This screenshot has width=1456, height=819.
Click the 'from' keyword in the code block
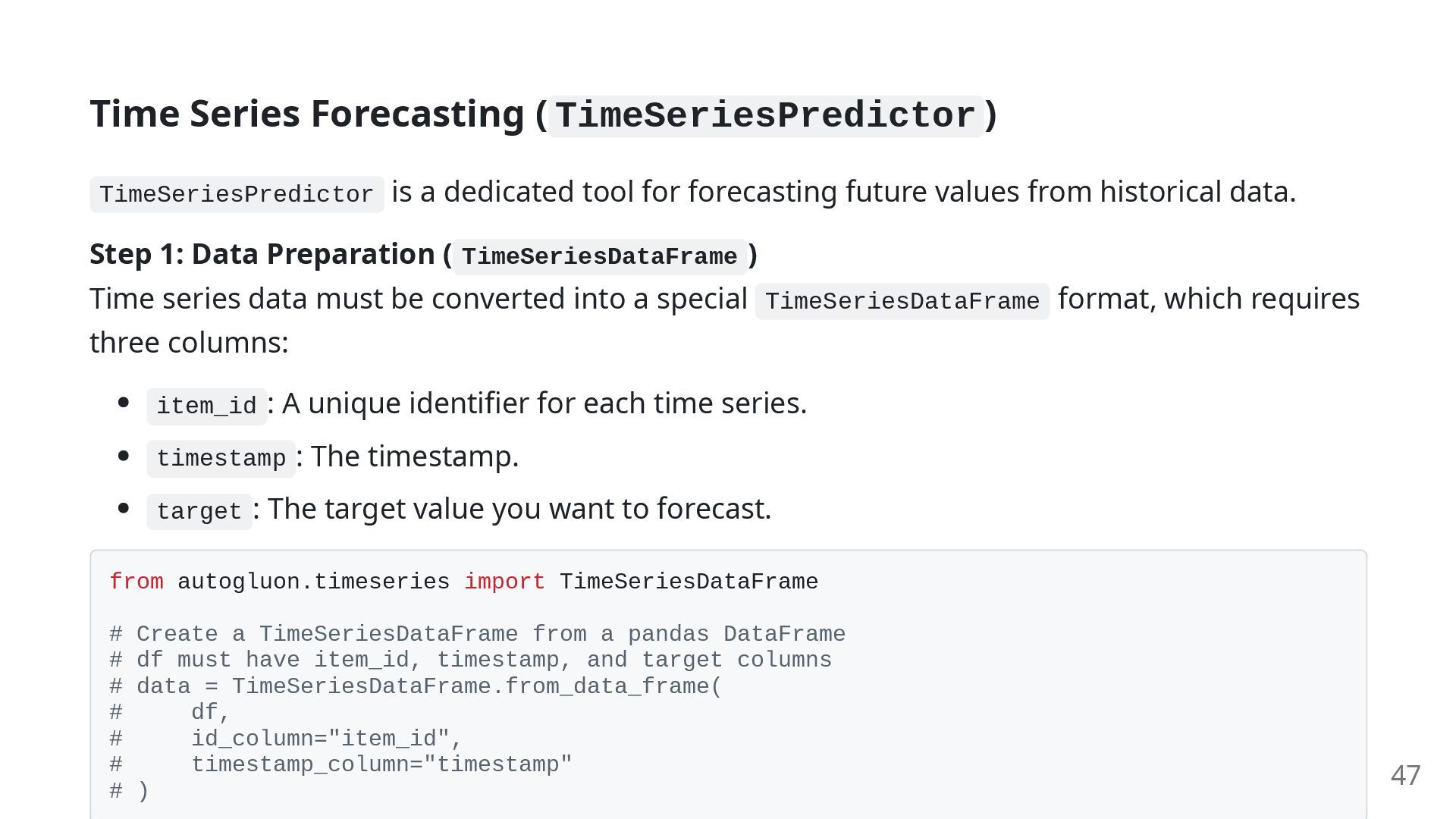[x=136, y=582]
